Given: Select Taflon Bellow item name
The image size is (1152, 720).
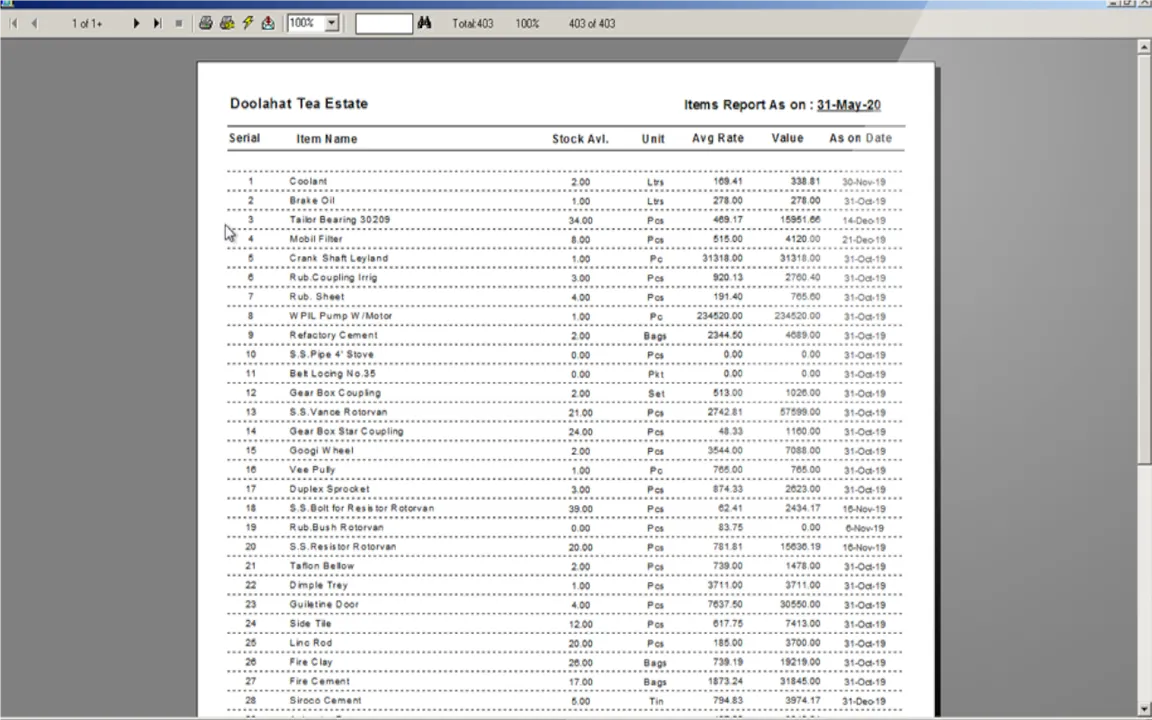Looking at the screenshot, I should coord(322,566).
